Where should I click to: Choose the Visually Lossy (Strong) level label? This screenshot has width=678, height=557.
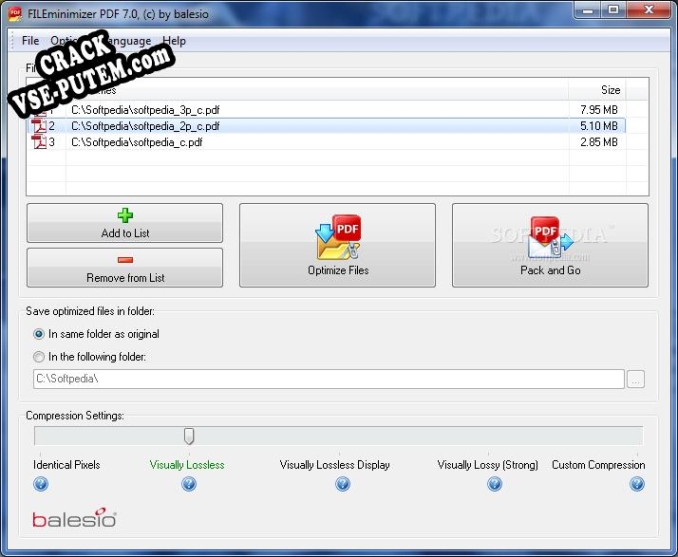pyautogui.click(x=488, y=465)
